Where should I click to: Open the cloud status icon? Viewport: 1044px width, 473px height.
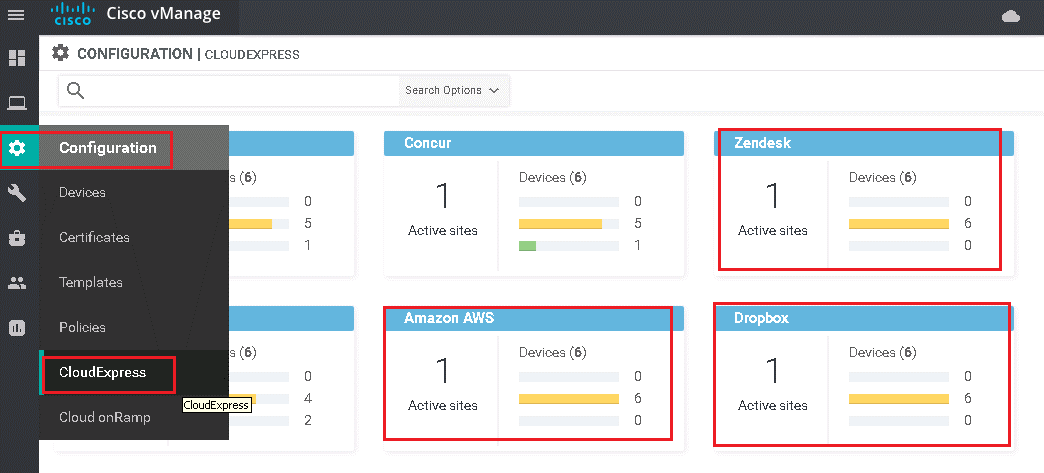1011,17
